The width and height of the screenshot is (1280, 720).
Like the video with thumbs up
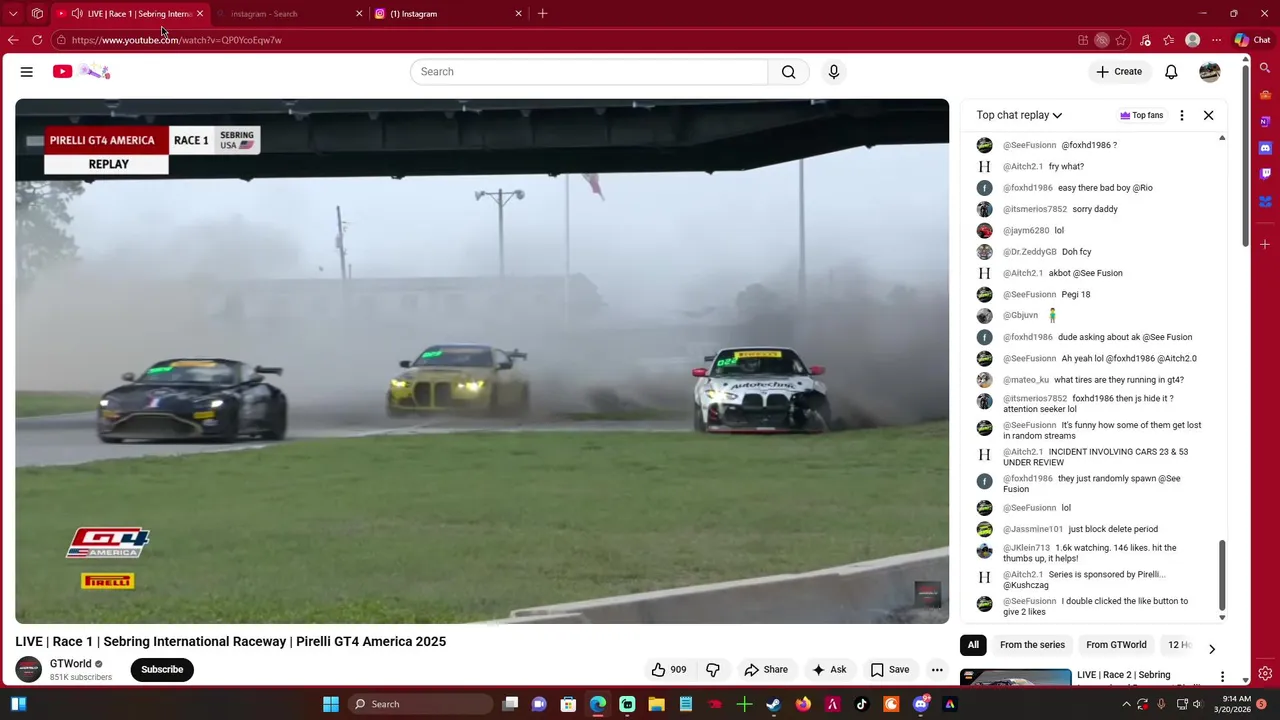tap(669, 670)
